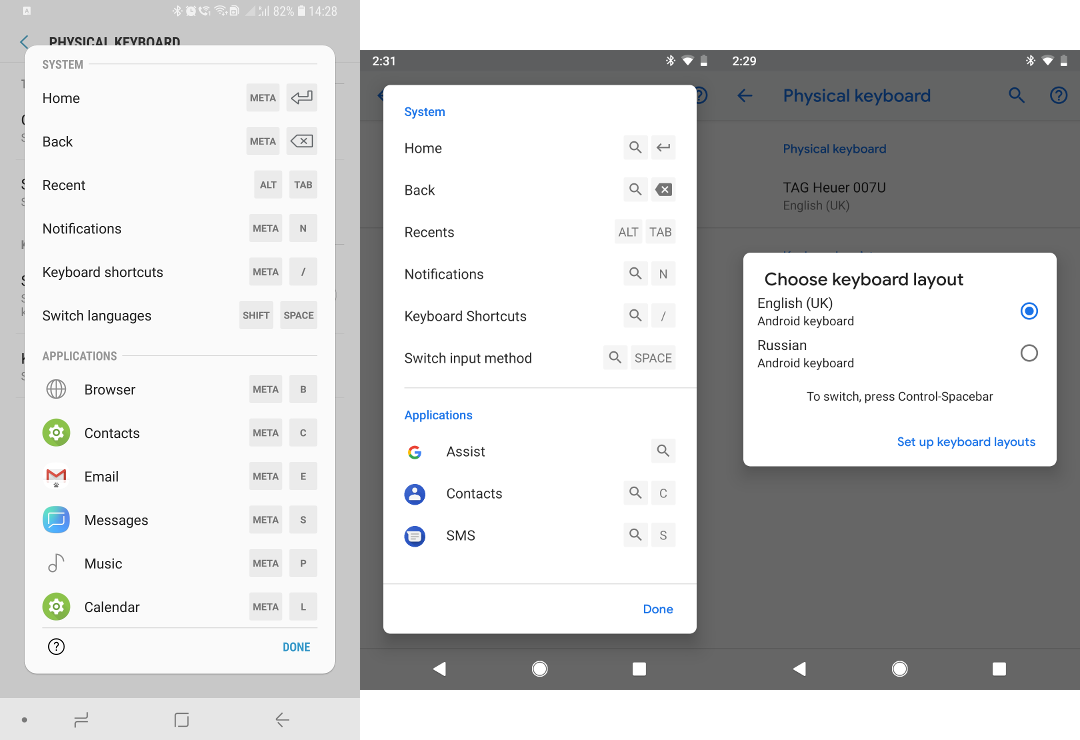Tap the Messages chat bubble icon
Viewport: 1080px width, 740px height.
(x=57, y=520)
